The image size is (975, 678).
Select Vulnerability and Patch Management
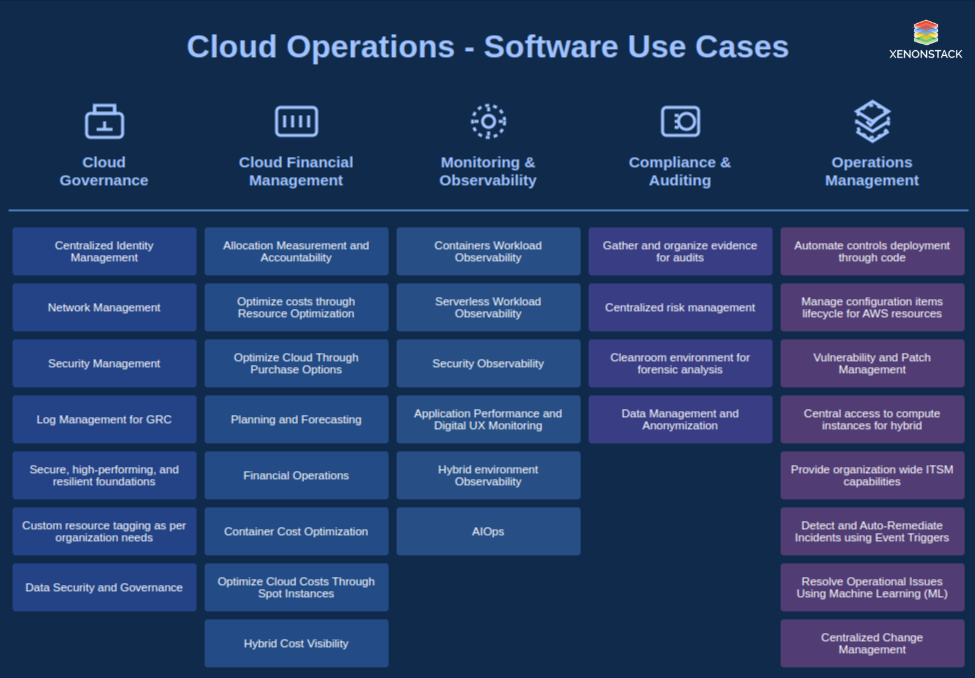871,363
